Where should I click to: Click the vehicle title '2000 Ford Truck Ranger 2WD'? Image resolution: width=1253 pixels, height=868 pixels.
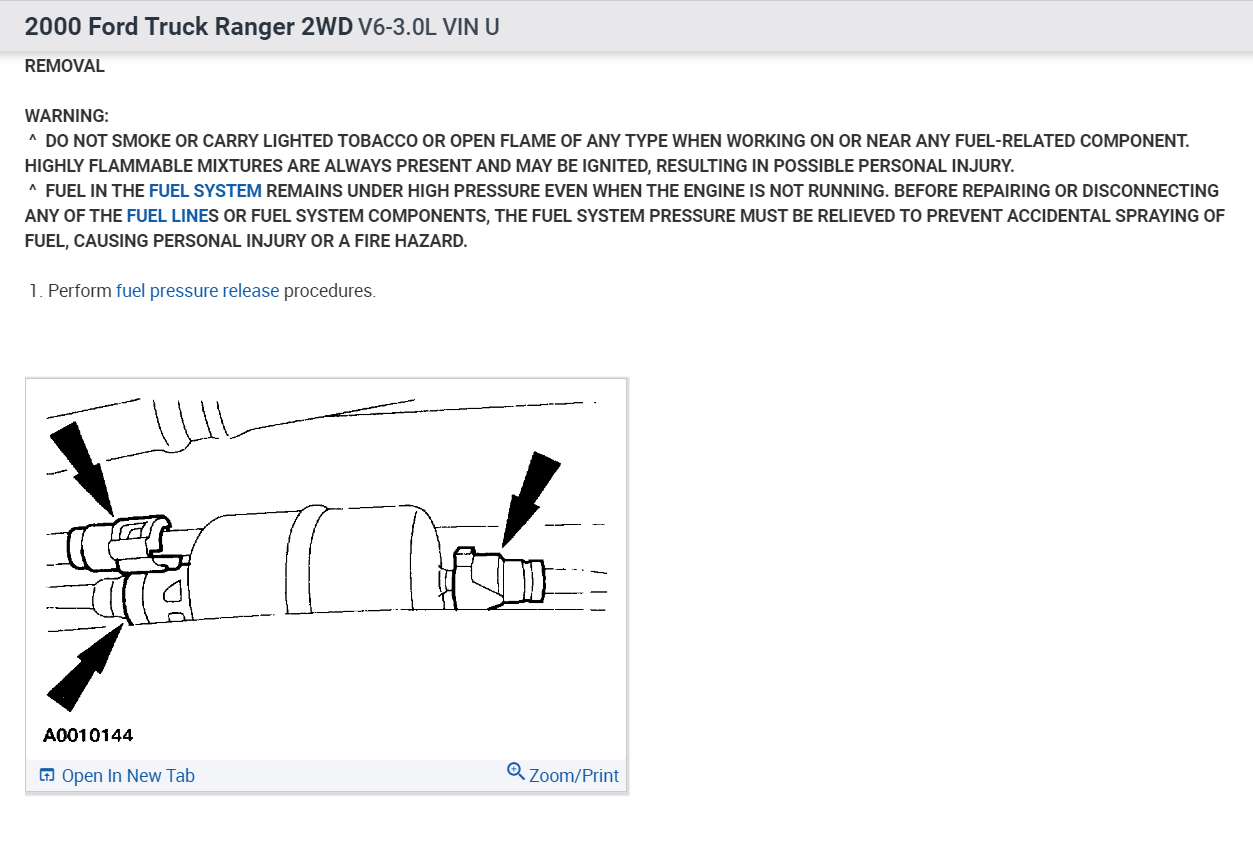189,27
